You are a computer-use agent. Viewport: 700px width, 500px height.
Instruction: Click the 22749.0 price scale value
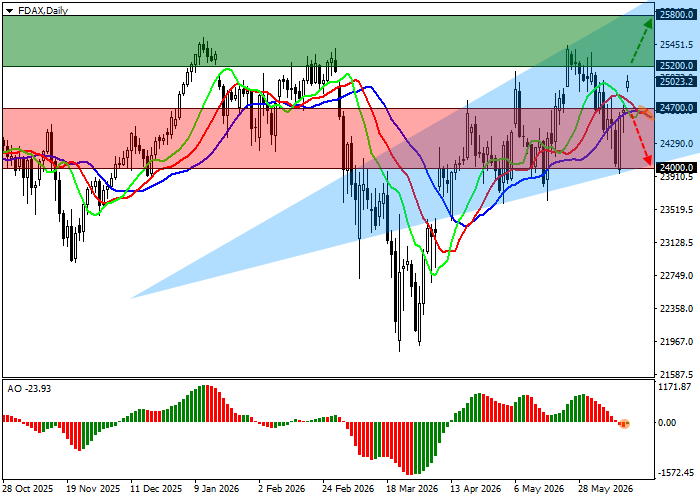point(676,276)
